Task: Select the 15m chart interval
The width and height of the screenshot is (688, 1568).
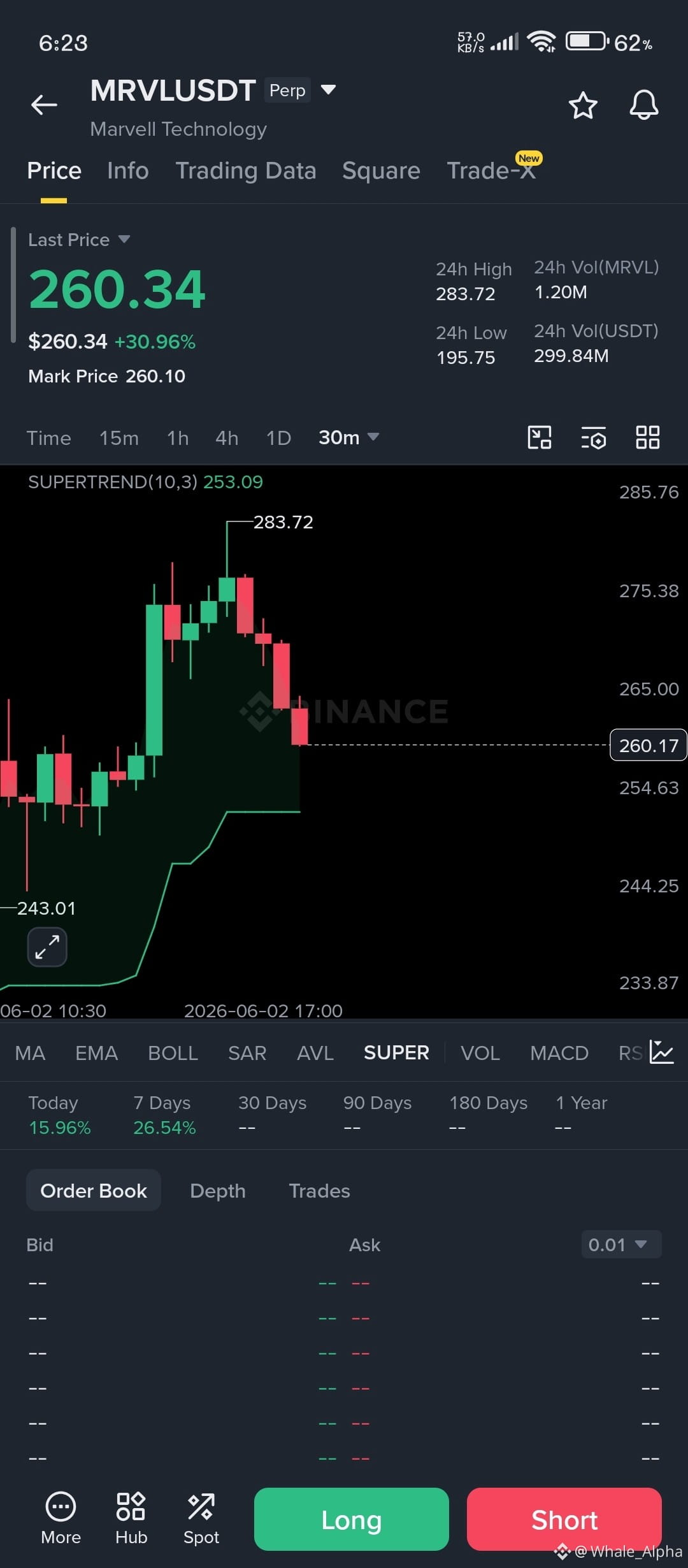Action: [118, 438]
